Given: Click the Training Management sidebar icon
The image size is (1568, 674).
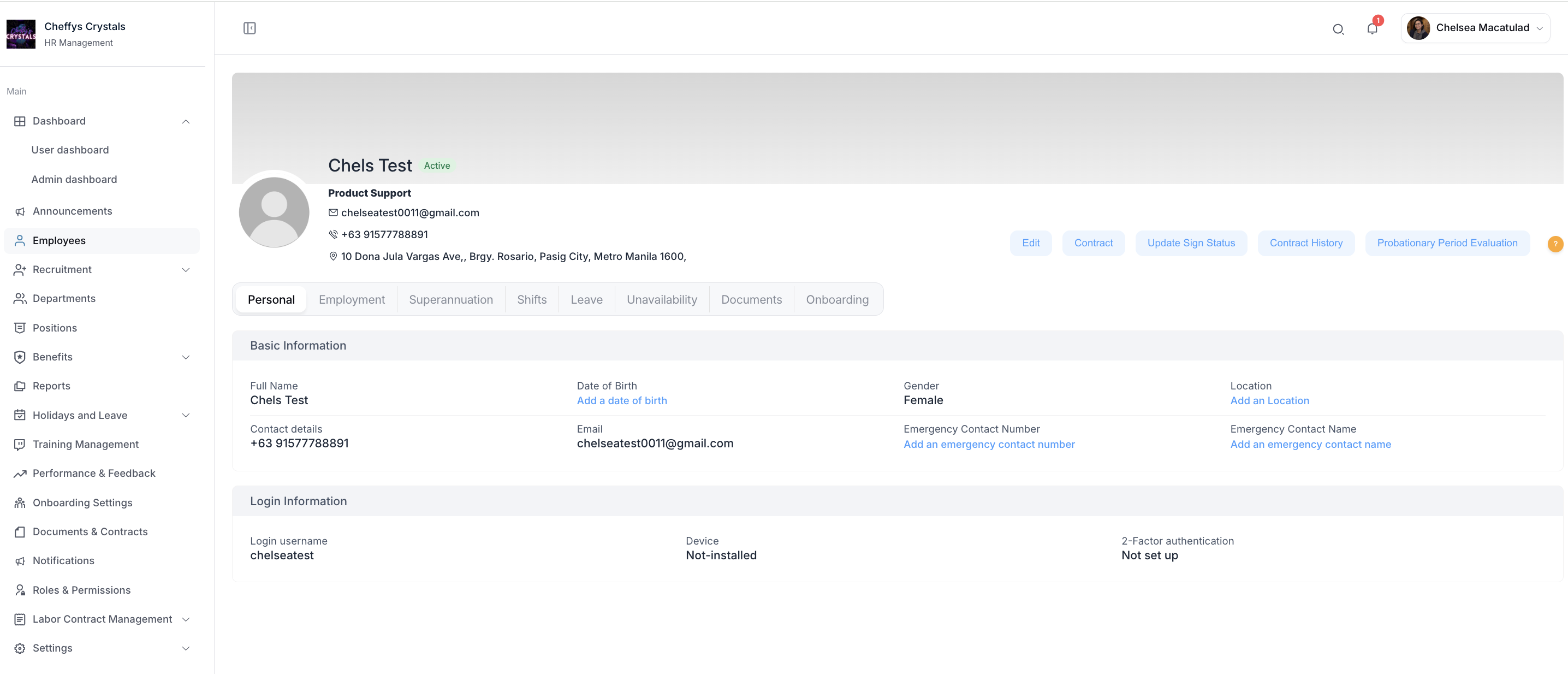Looking at the screenshot, I should point(20,445).
